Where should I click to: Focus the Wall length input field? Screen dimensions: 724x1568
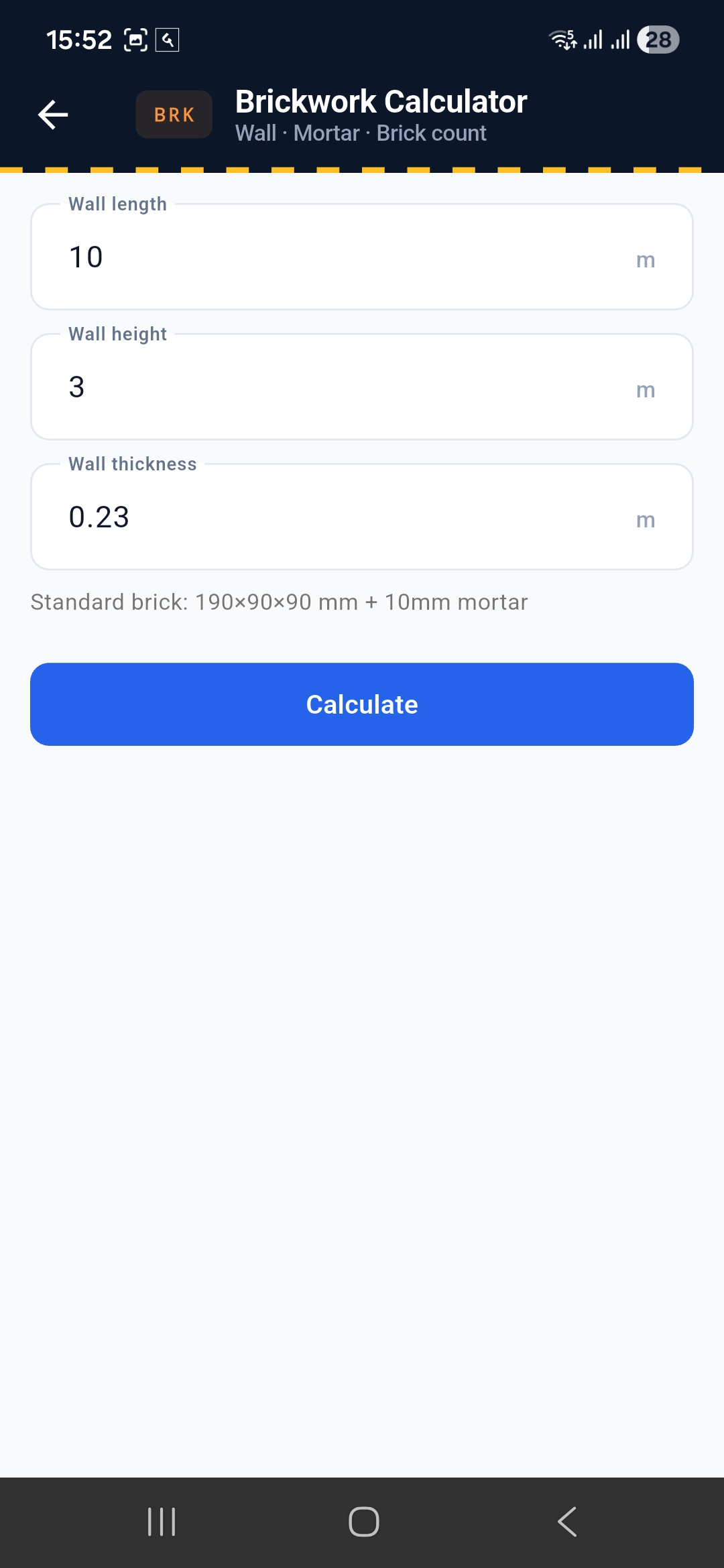tap(362, 257)
